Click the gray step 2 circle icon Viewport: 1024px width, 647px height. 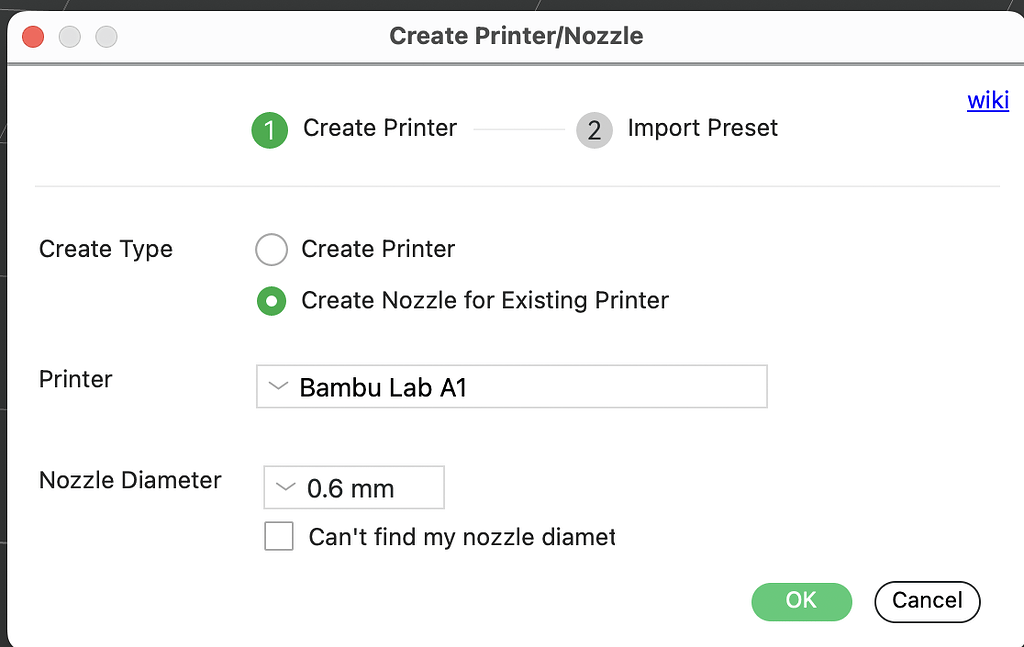(x=594, y=130)
